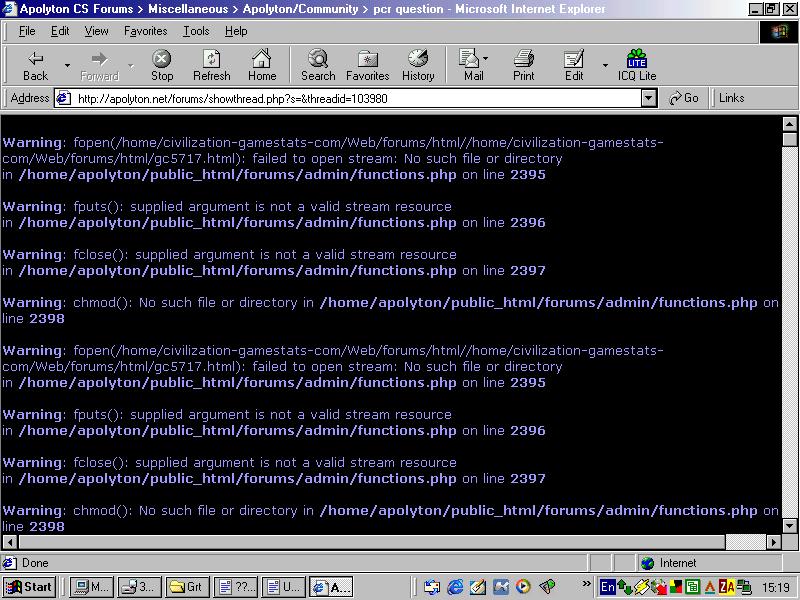Image resolution: width=800 pixels, height=600 pixels.
Task: Click the Go button
Action: [x=683, y=98]
